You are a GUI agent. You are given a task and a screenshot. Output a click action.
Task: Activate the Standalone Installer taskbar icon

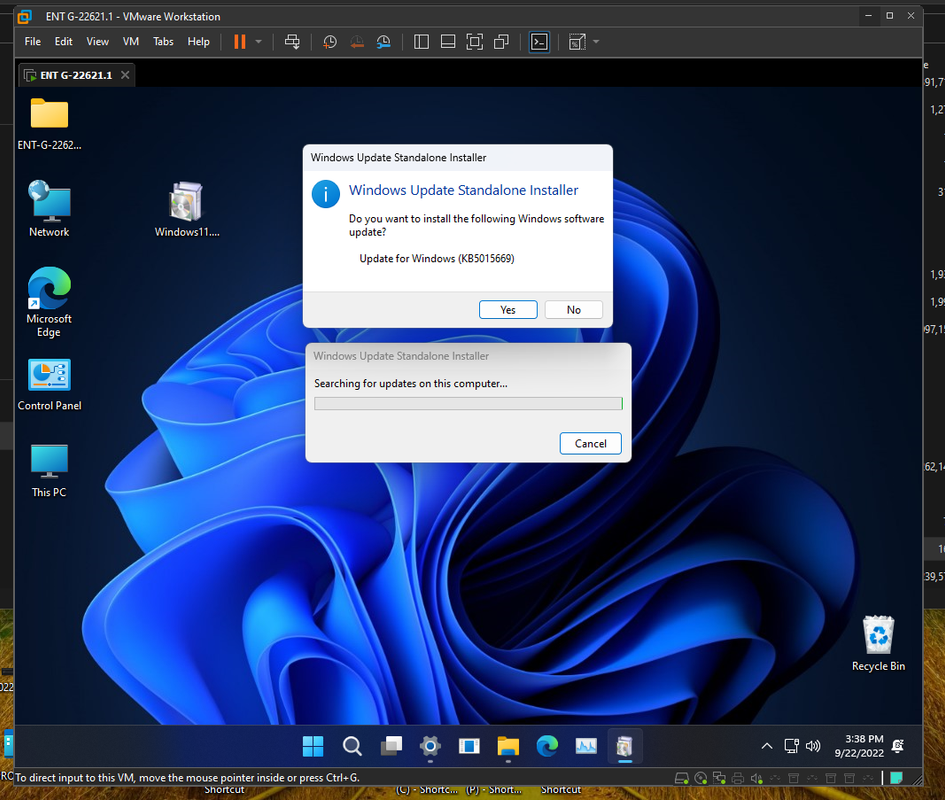click(x=625, y=746)
